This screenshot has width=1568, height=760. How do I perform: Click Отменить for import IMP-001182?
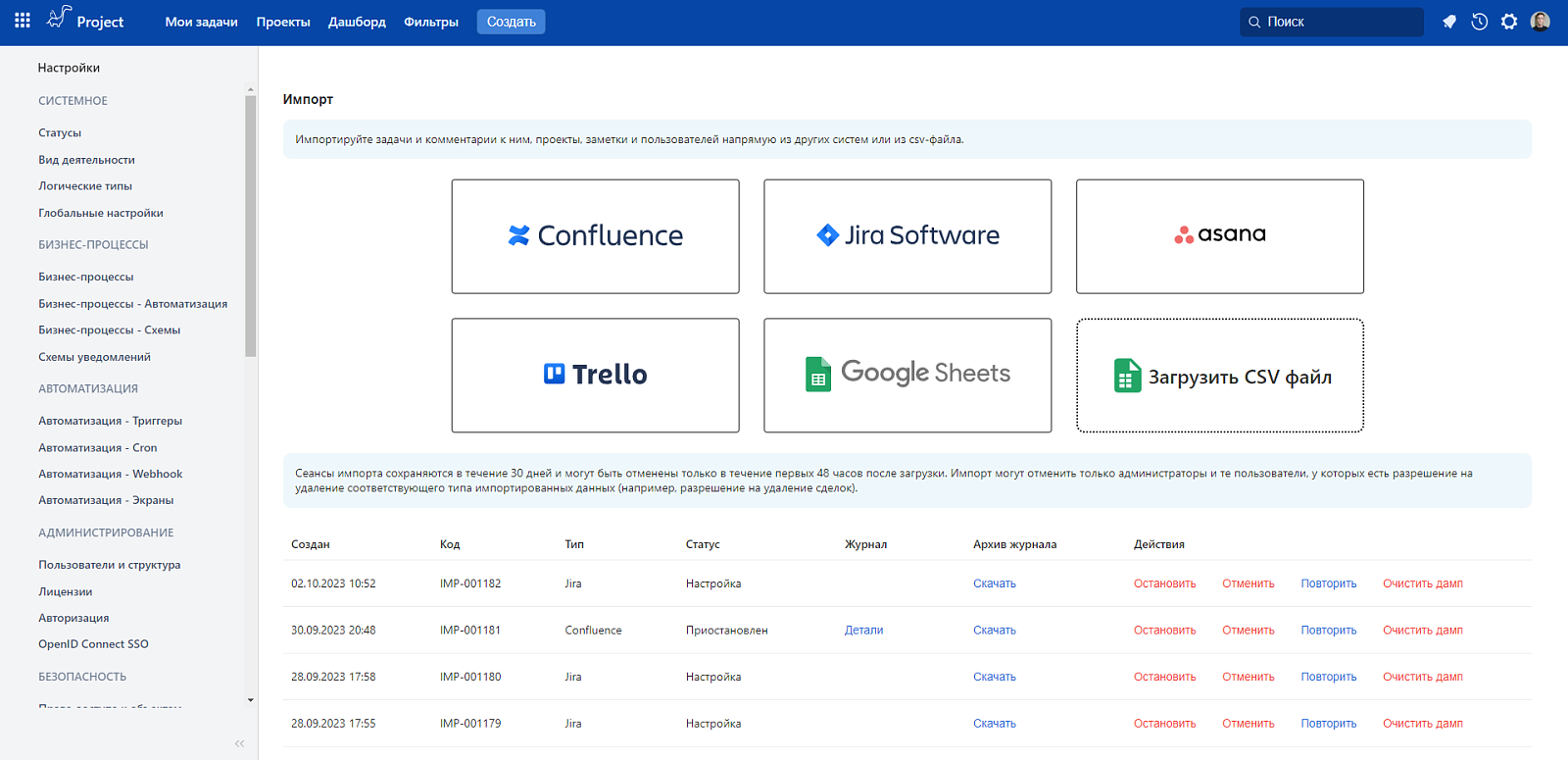(1249, 583)
